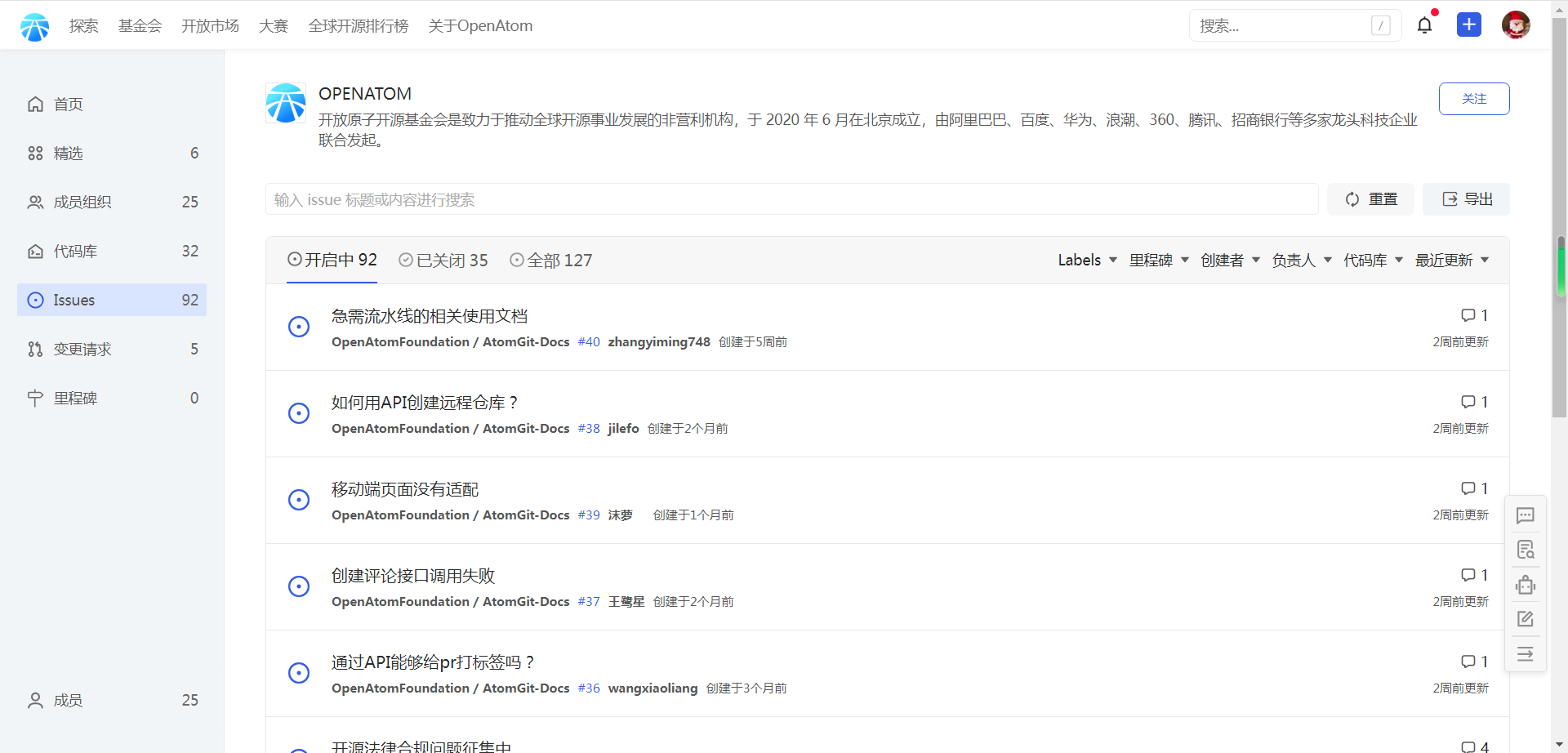Click the 成员组织 people icon

[35, 202]
